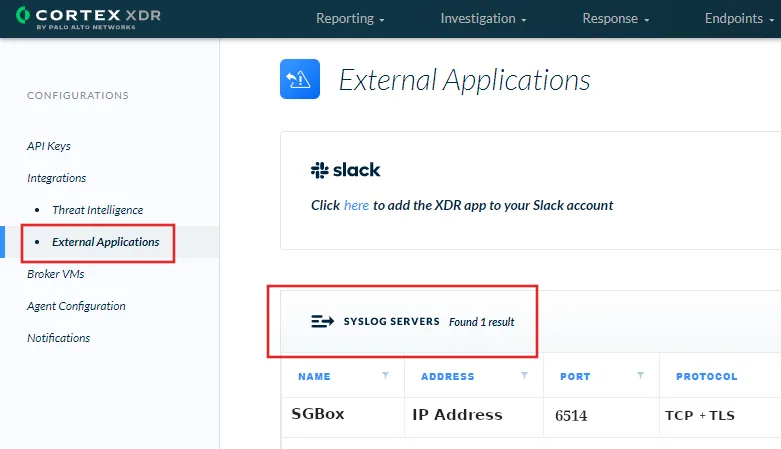Click the 'Found 1 result' text
This screenshot has height=449, width=781.
point(482,322)
